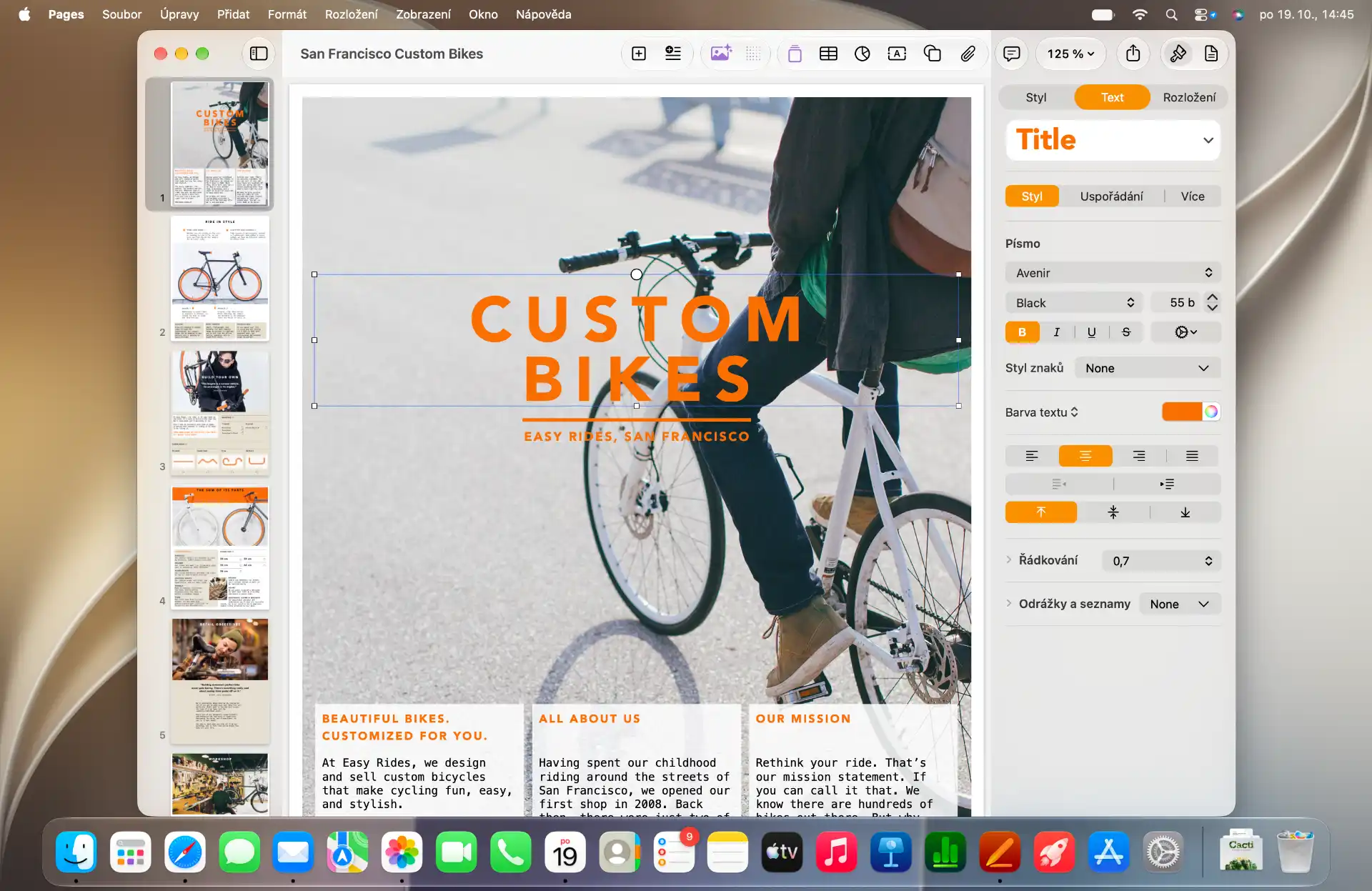Vertically align text to the bottom

coord(1185,512)
